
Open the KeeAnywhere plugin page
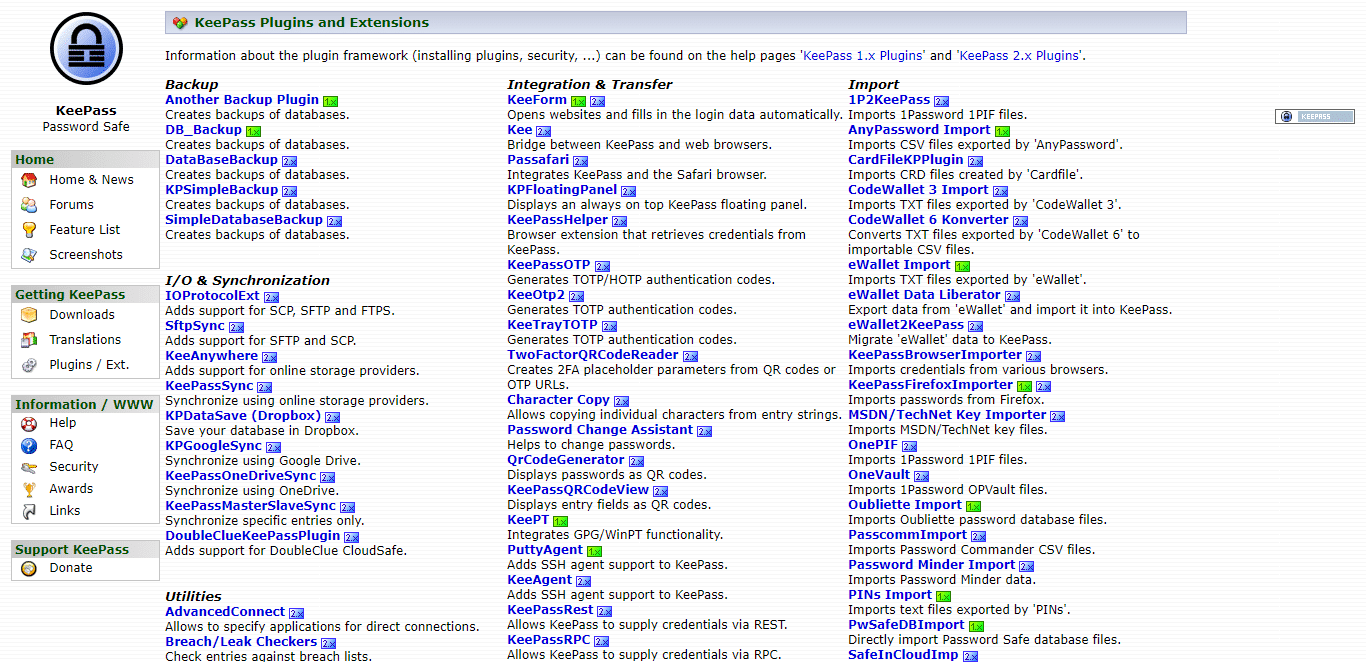210,355
